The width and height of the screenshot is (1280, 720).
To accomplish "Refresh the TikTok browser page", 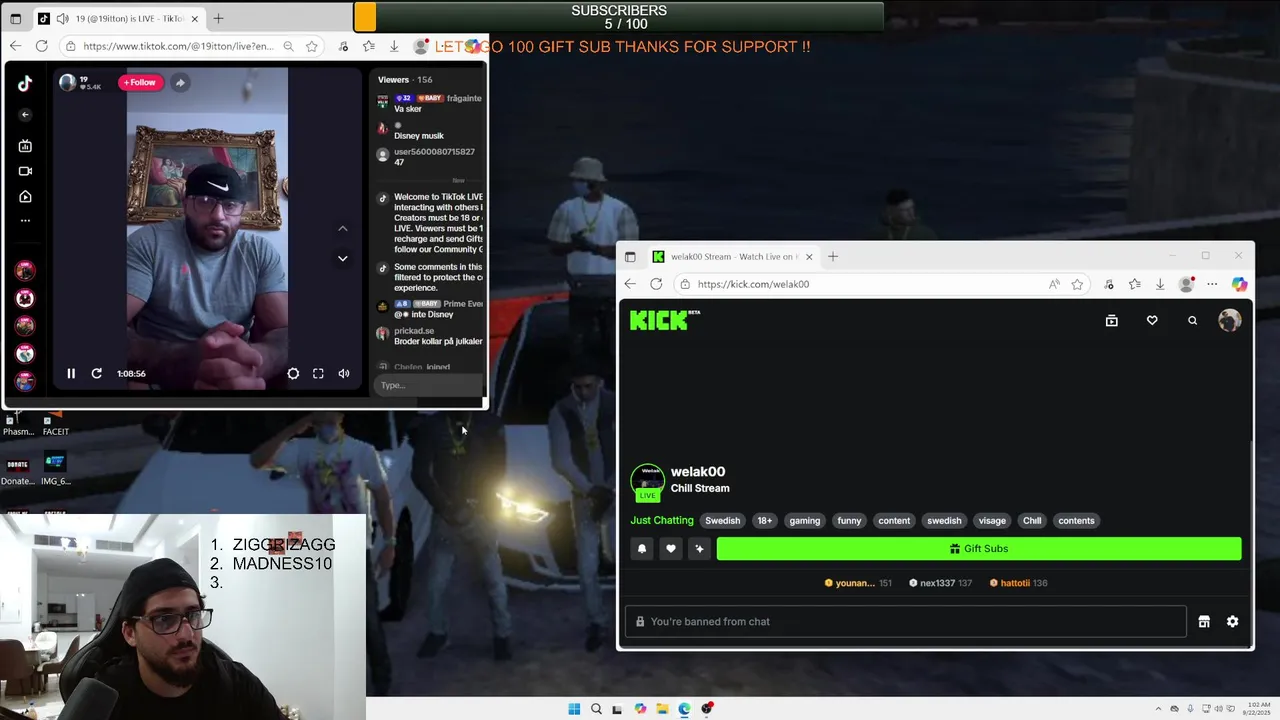I will tap(41, 46).
